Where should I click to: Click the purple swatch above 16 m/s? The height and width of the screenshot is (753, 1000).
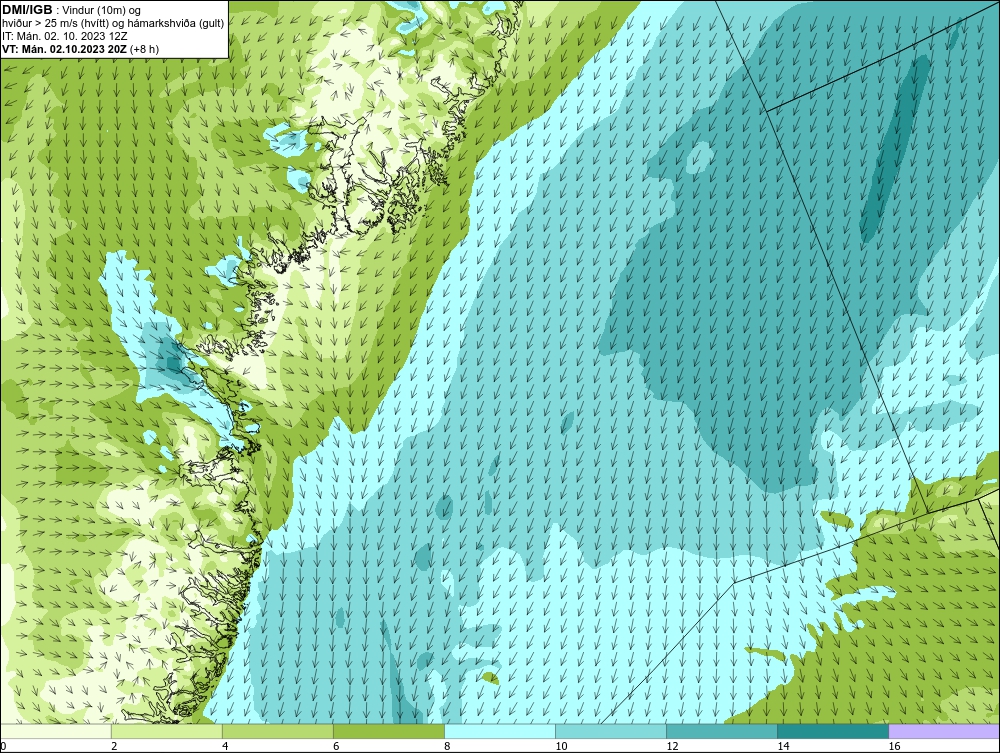click(944, 731)
